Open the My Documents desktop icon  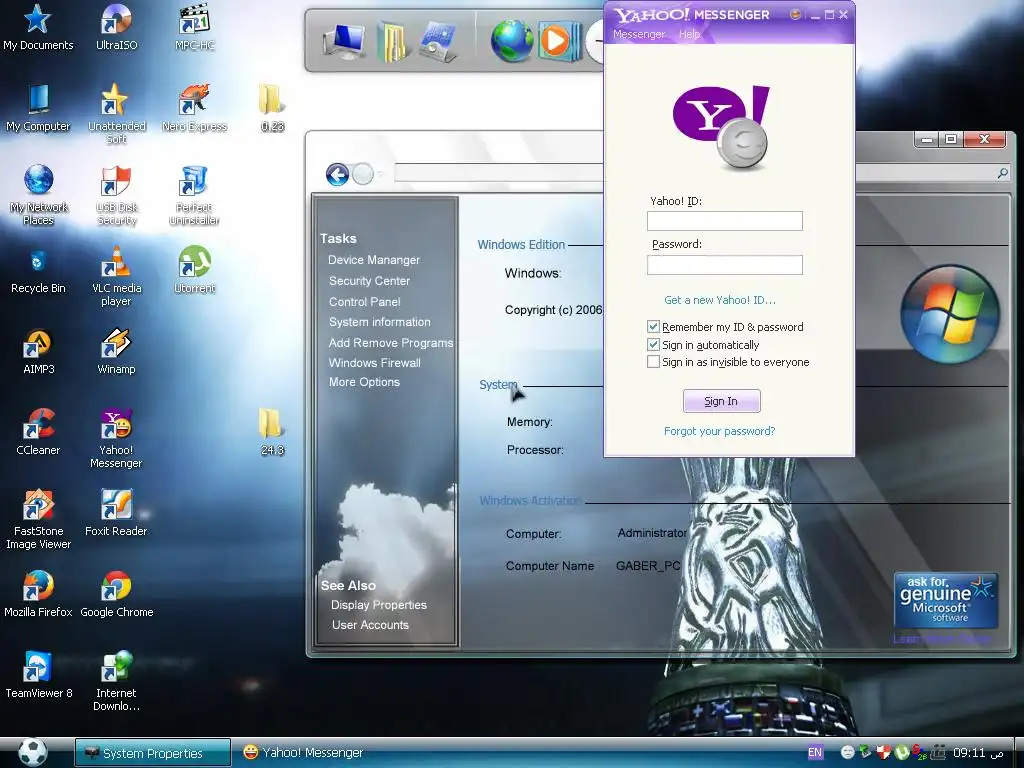pyautogui.click(x=38, y=27)
